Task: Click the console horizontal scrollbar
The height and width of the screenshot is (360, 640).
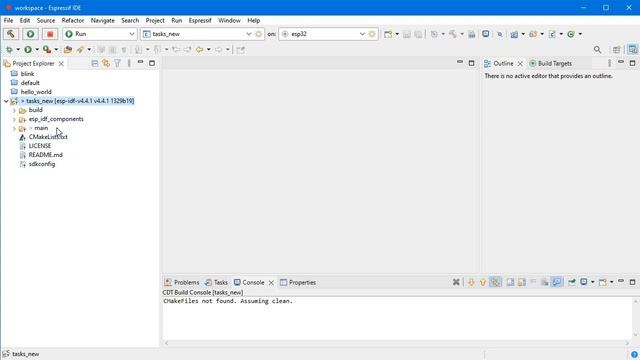Action: coord(397,343)
